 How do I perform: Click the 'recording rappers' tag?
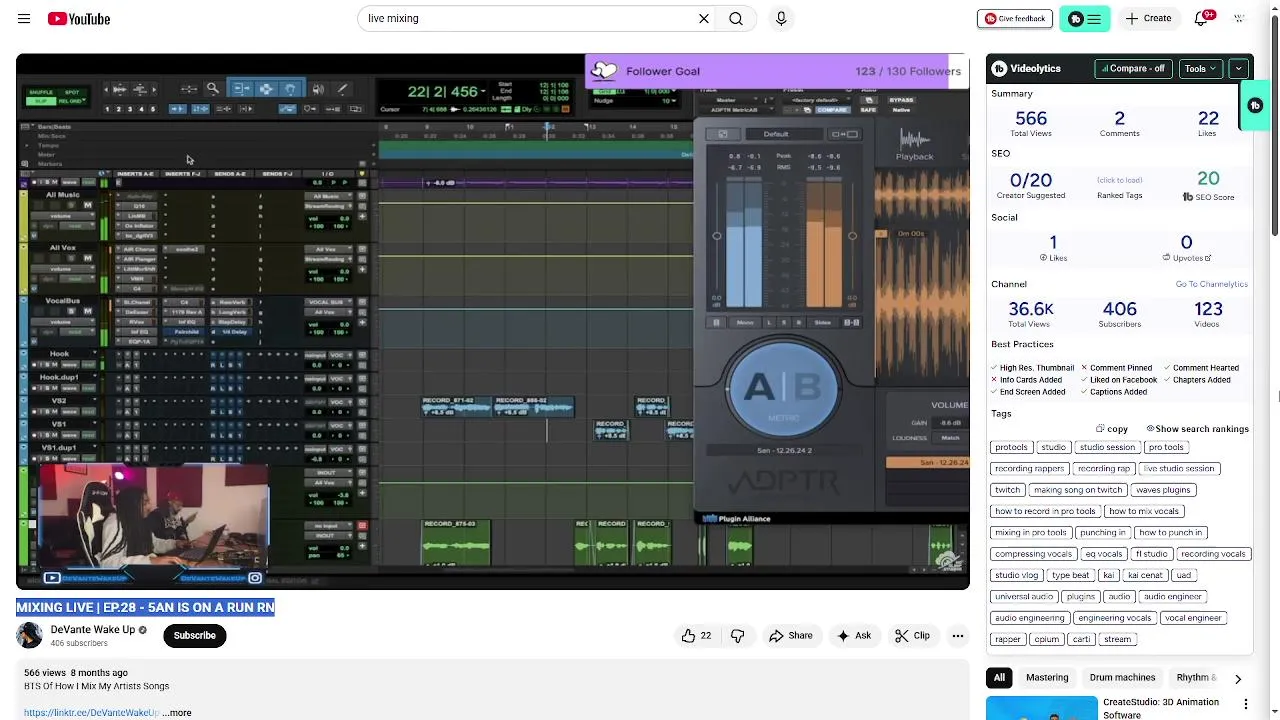click(x=1029, y=468)
